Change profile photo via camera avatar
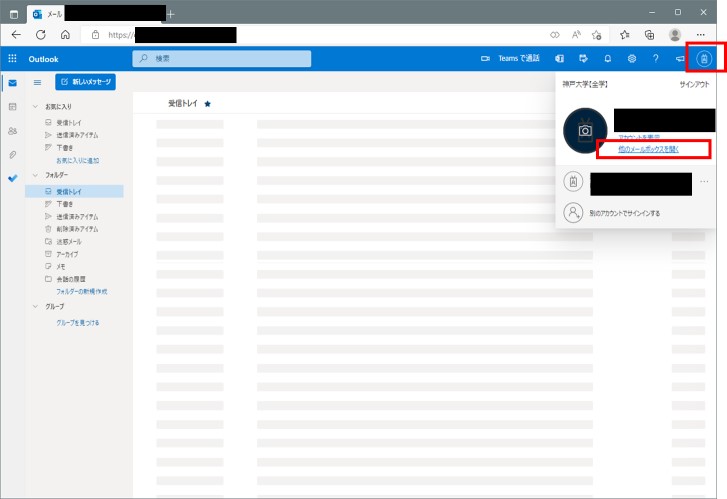 click(585, 131)
